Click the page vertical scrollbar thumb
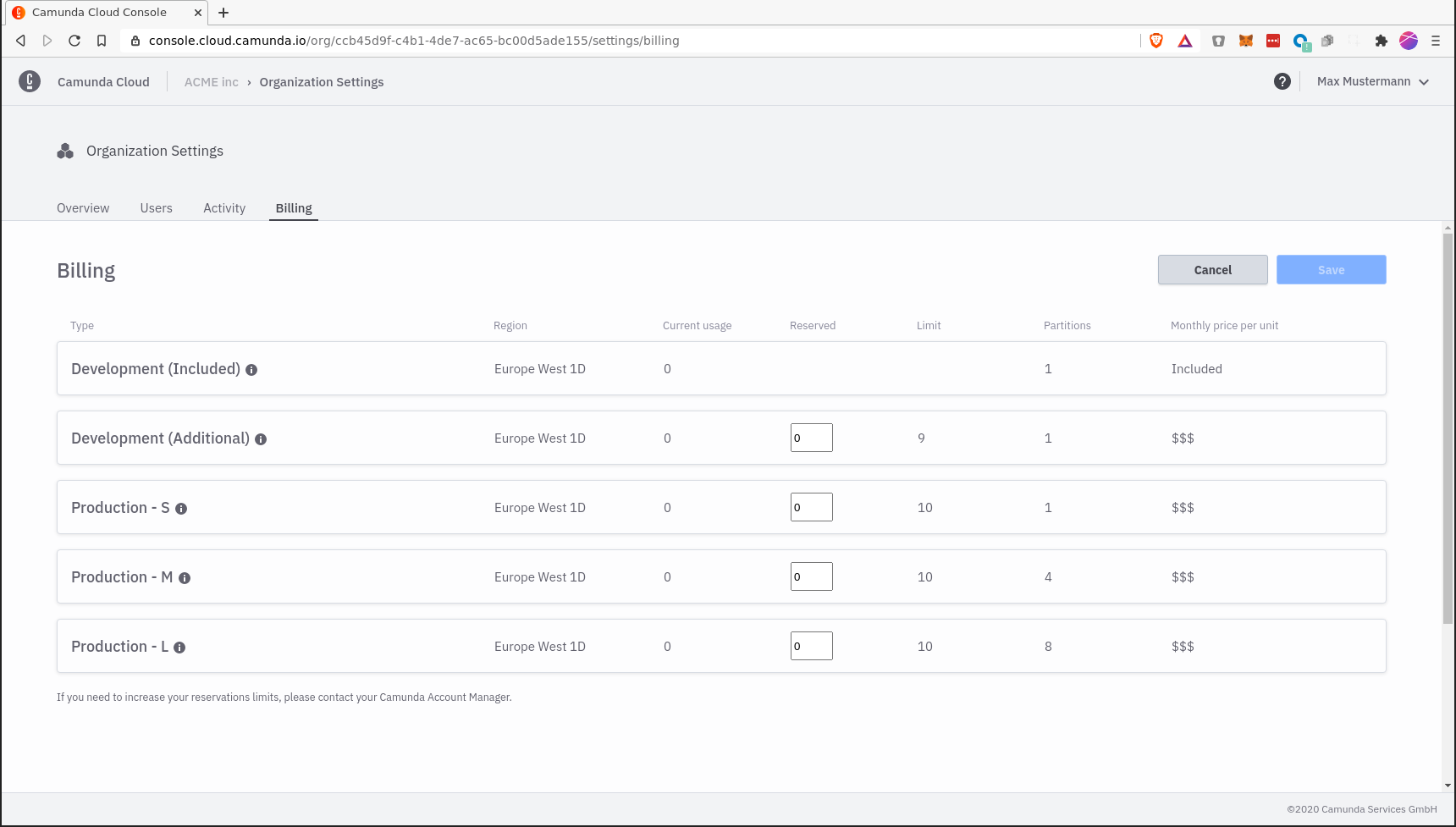The width and height of the screenshot is (1456, 827). [1448, 427]
